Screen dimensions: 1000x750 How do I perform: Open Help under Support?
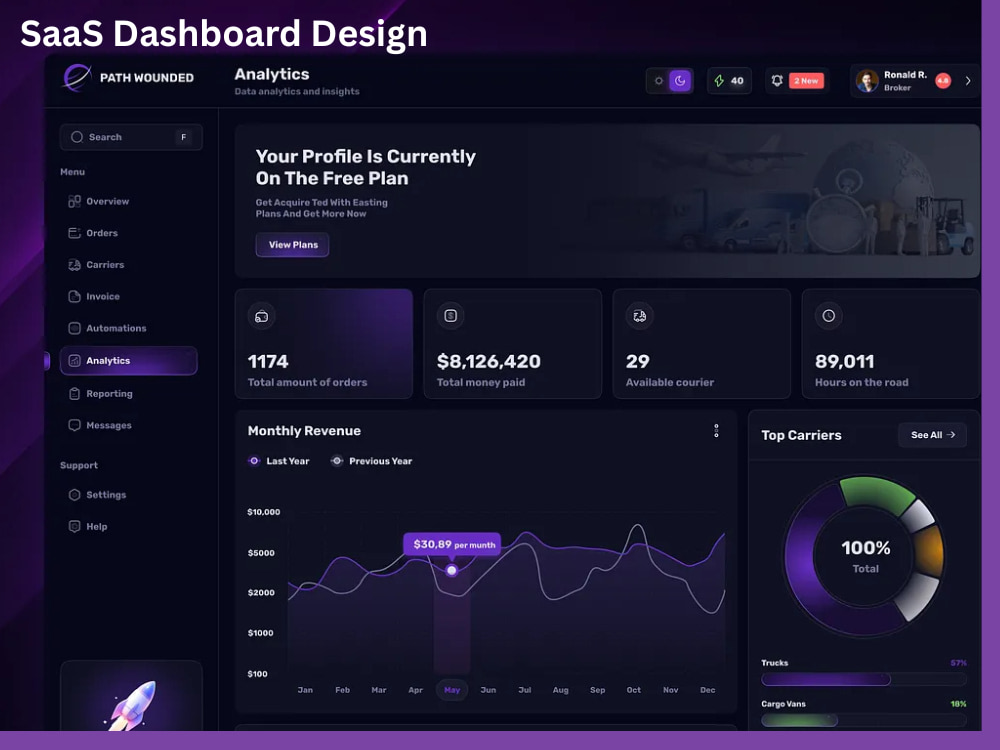[x=87, y=527]
